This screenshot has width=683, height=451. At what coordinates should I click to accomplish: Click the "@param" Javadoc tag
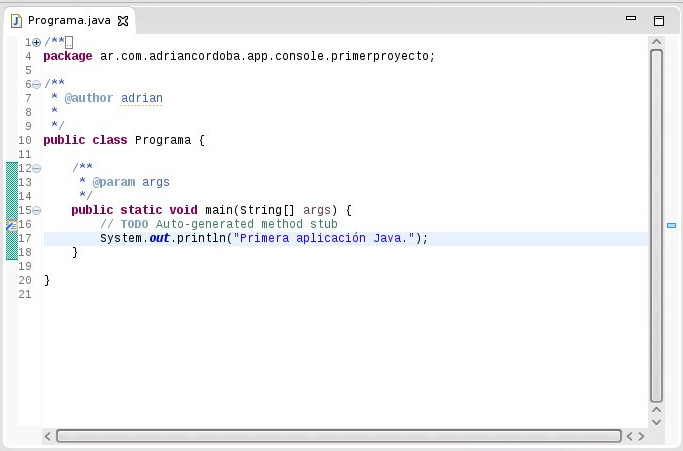(114, 182)
